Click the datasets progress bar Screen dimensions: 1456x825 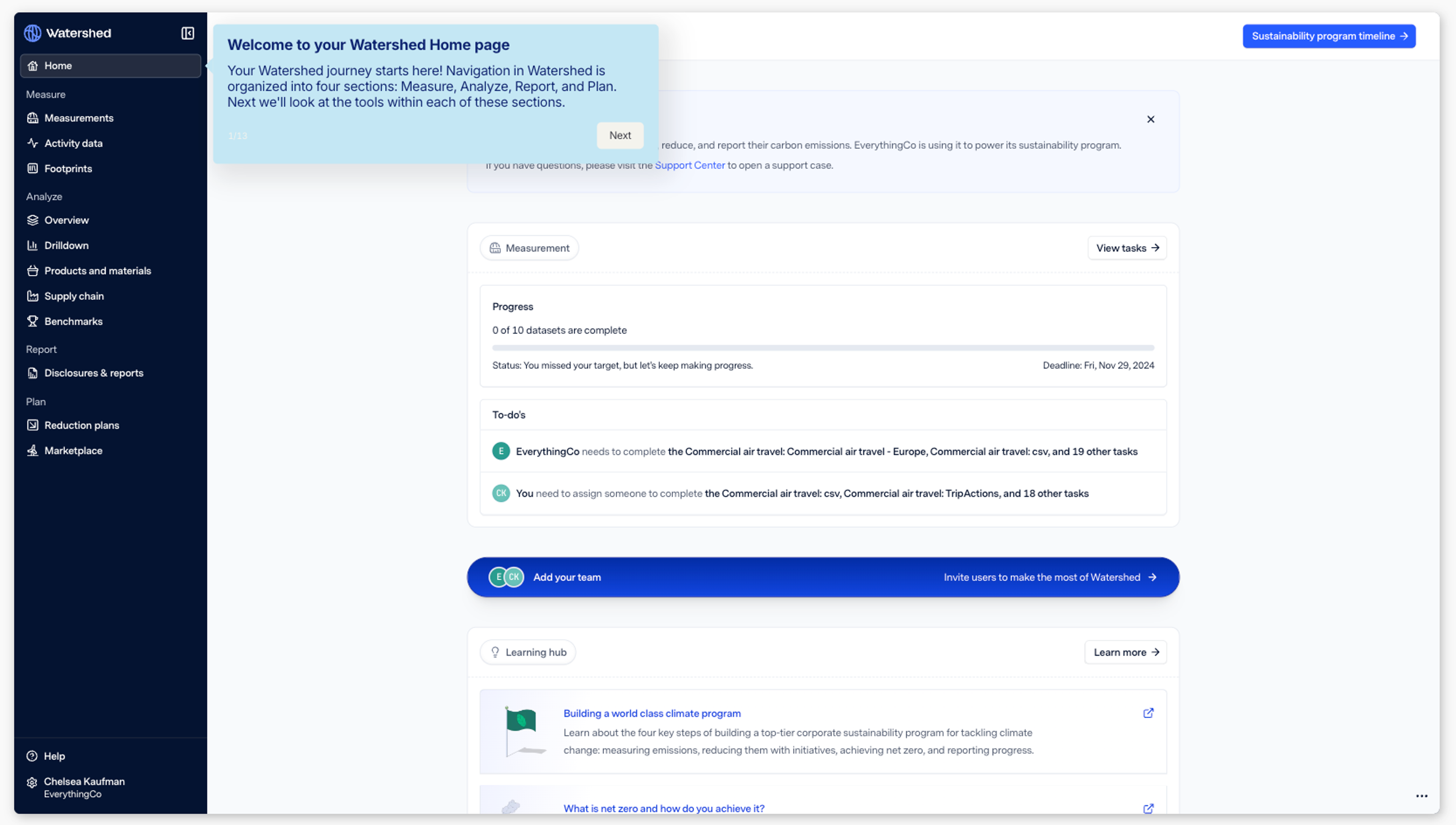click(823, 348)
